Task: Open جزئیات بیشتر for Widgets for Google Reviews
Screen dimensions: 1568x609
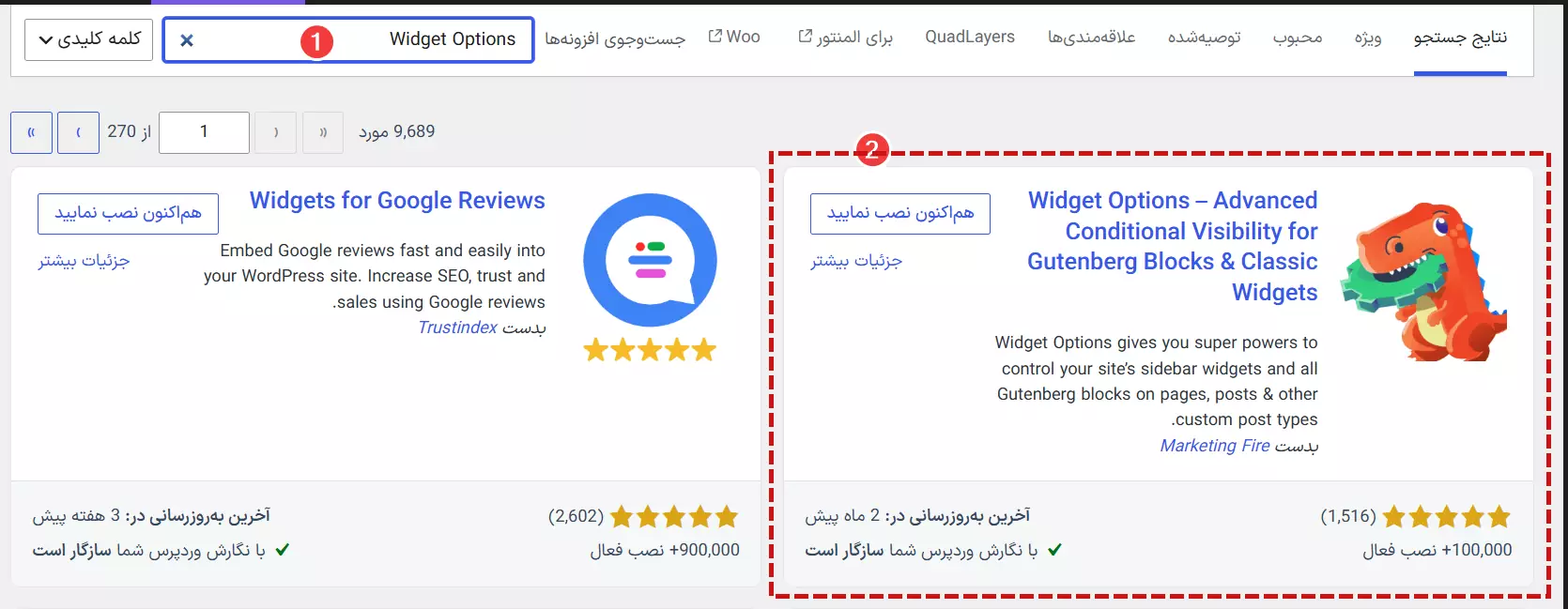Action: coord(84,261)
